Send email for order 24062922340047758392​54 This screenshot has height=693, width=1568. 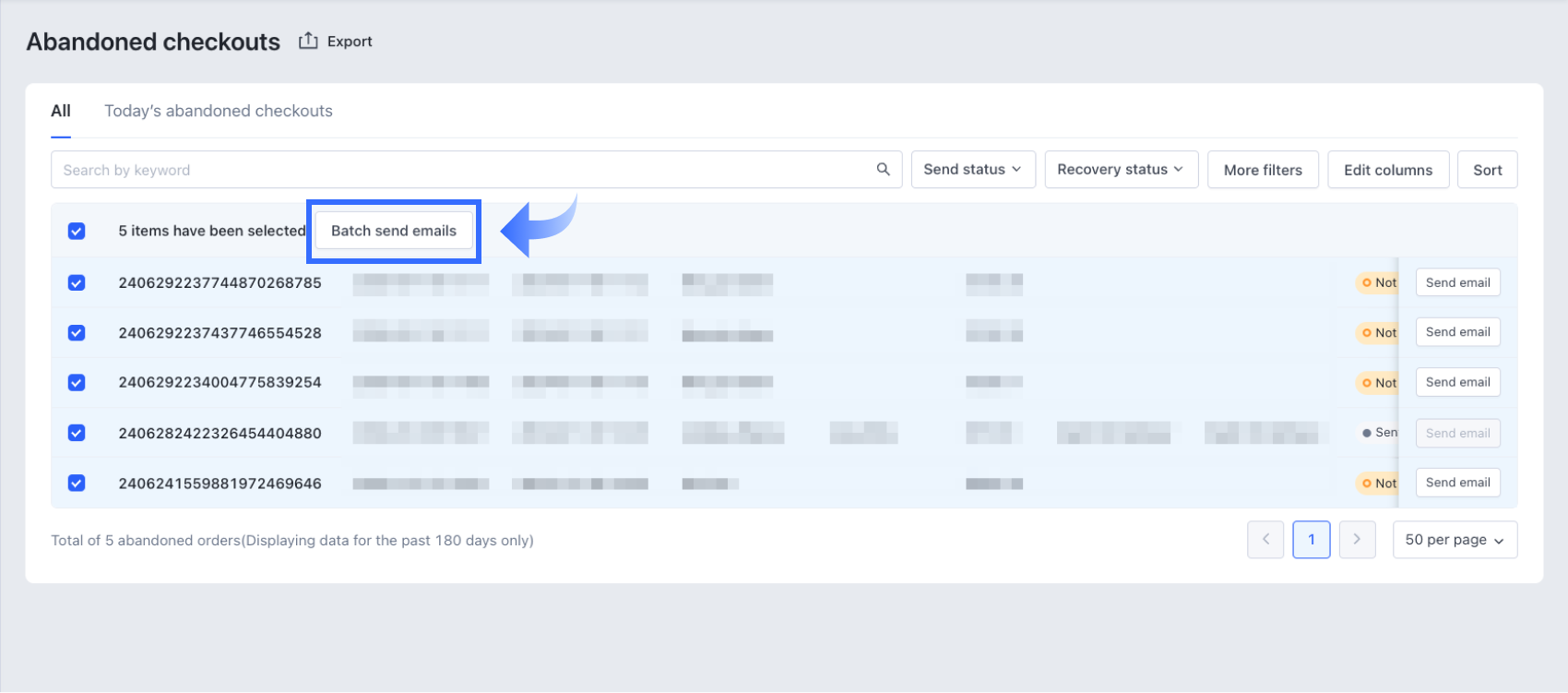coord(1457,382)
